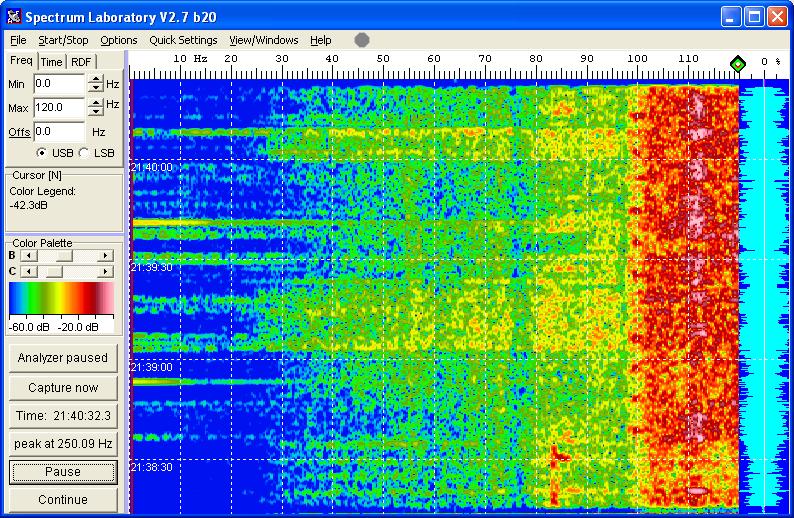This screenshot has height=518, width=794.
Task: Click the Offs frequency input field
Action: 58,131
